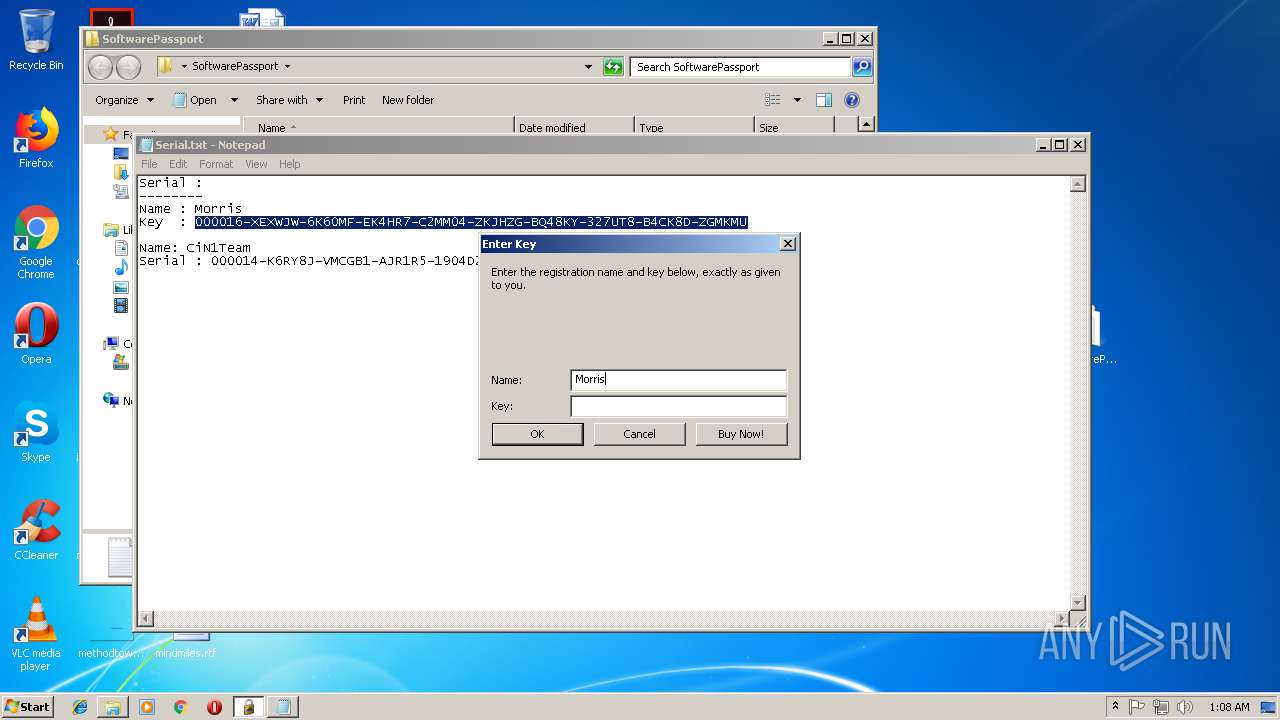Image resolution: width=1280 pixels, height=720 pixels.
Task: Open the Skype desktop shortcut
Action: tap(36, 432)
